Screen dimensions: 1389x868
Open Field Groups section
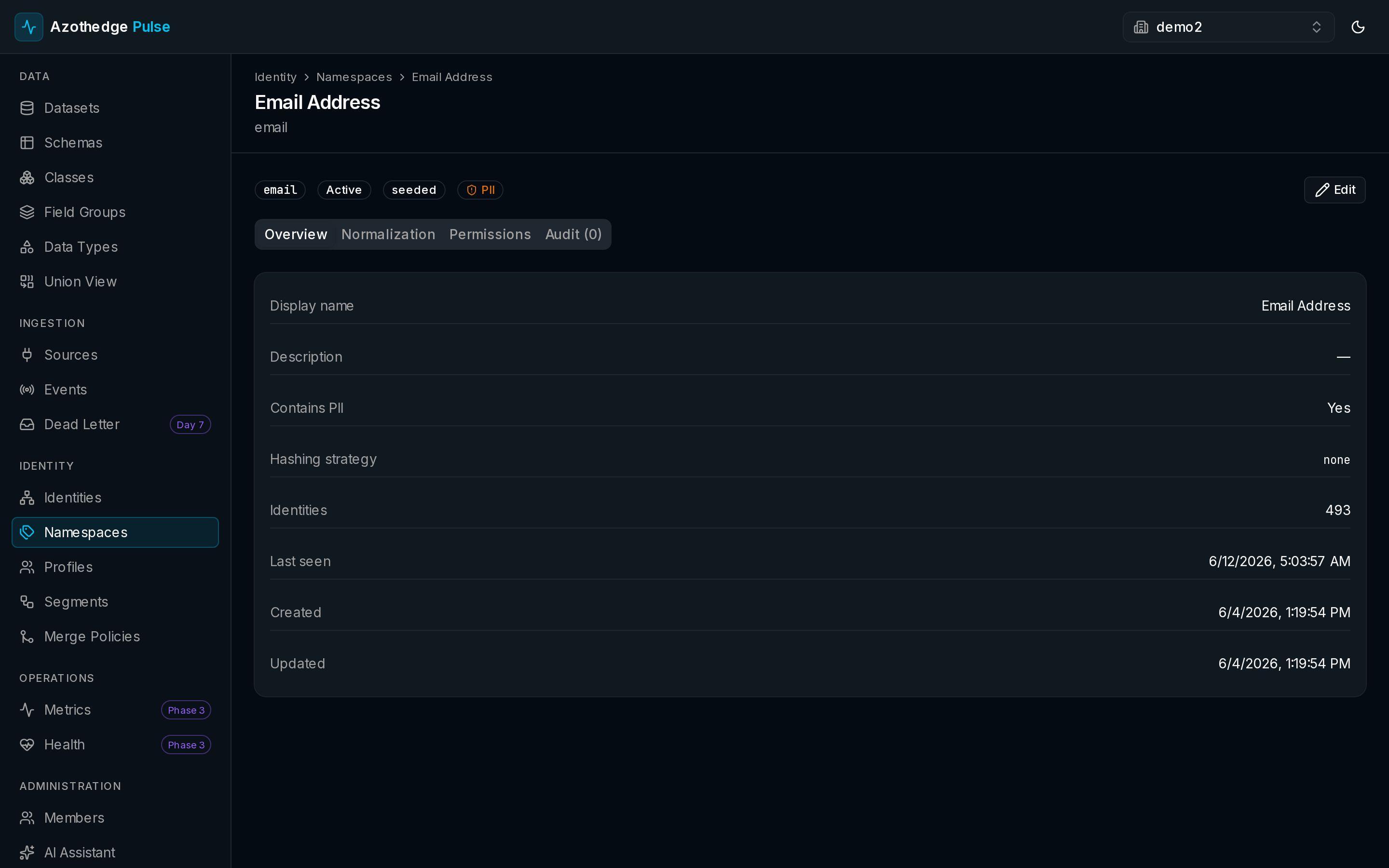pyautogui.click(x=115, y=212)
